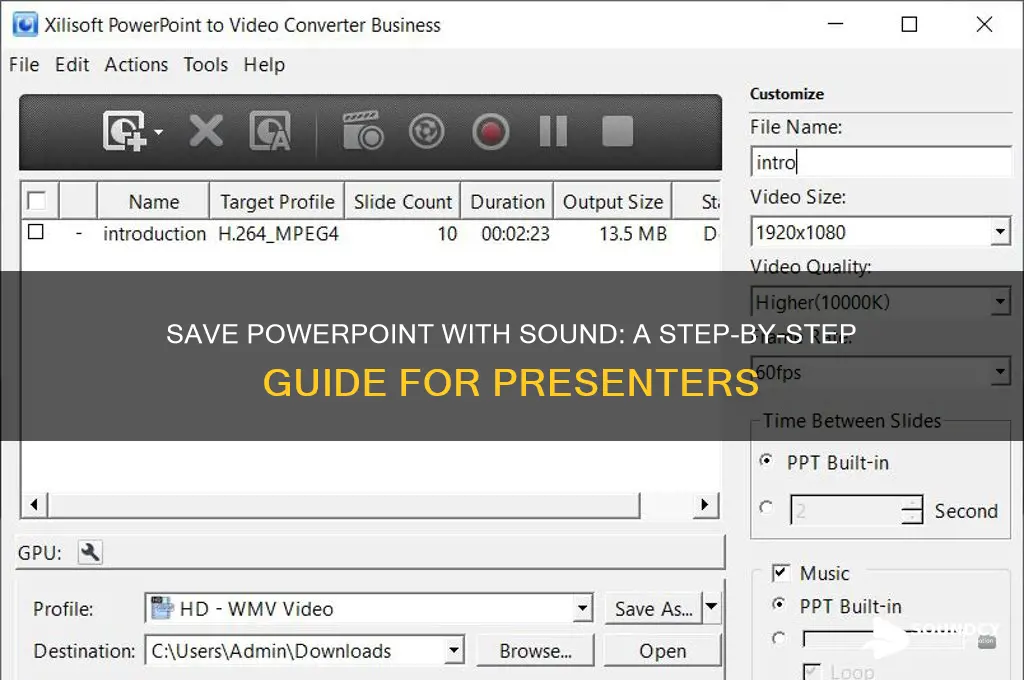1024x680 pixels.
Task: Click the Open button
Action: 663,651
